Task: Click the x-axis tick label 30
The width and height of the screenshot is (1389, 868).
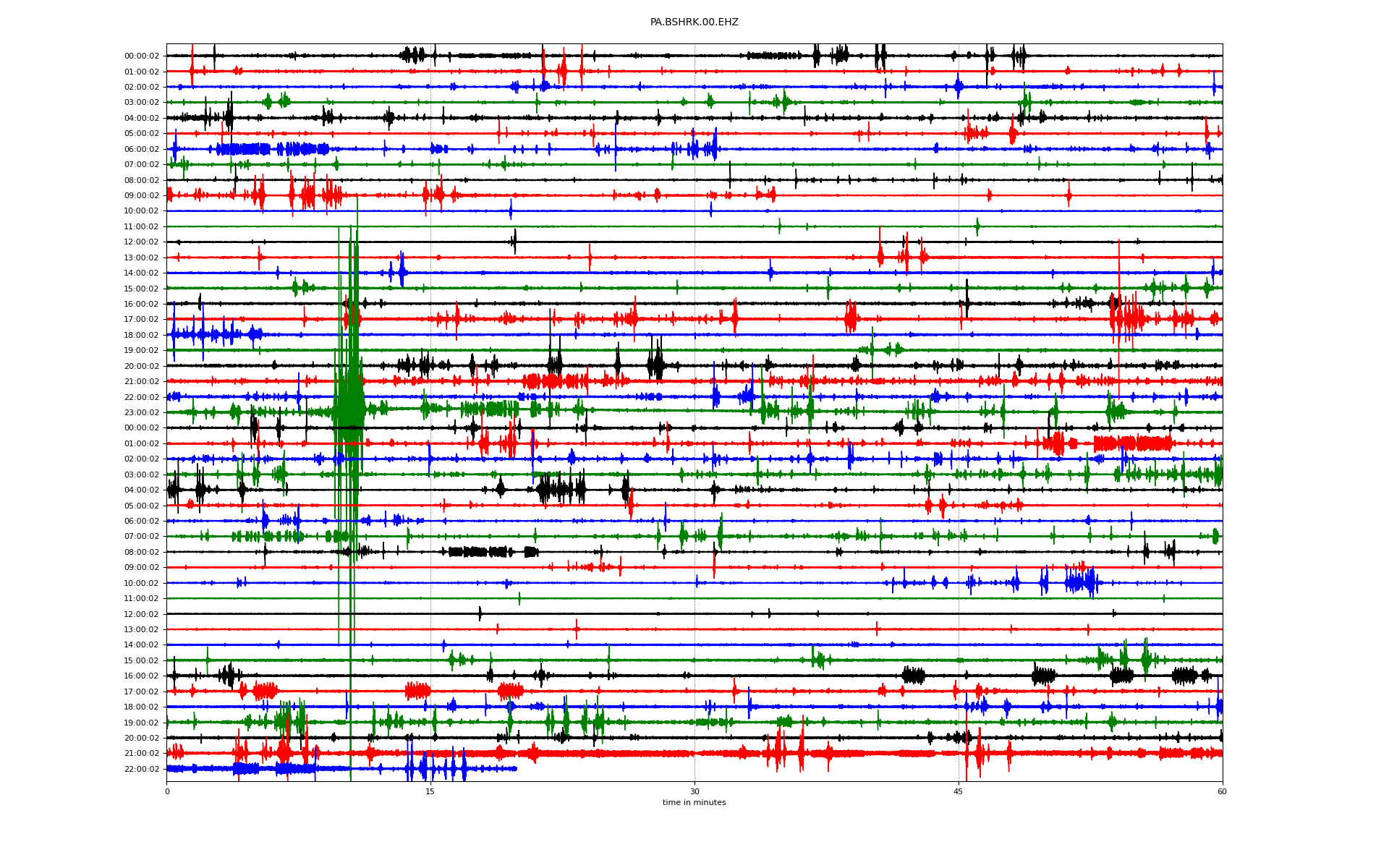Action: click(x=694, y=791)
